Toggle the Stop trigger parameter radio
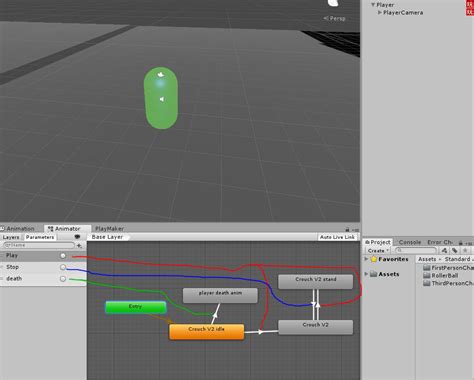 click(x=63, y=267)
